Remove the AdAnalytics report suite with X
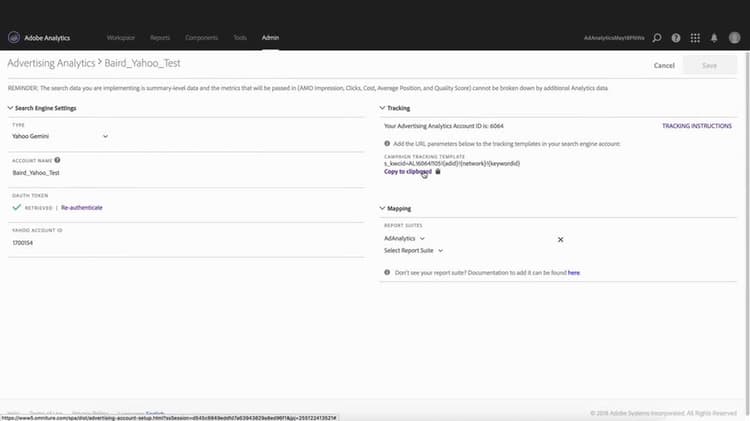Screen dimensions: 750x421 561,239
